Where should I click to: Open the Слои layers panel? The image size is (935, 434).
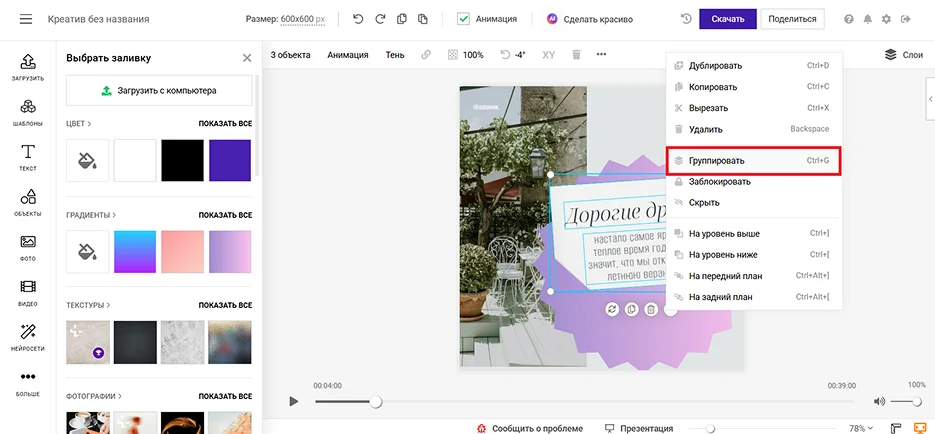[903, 55]
